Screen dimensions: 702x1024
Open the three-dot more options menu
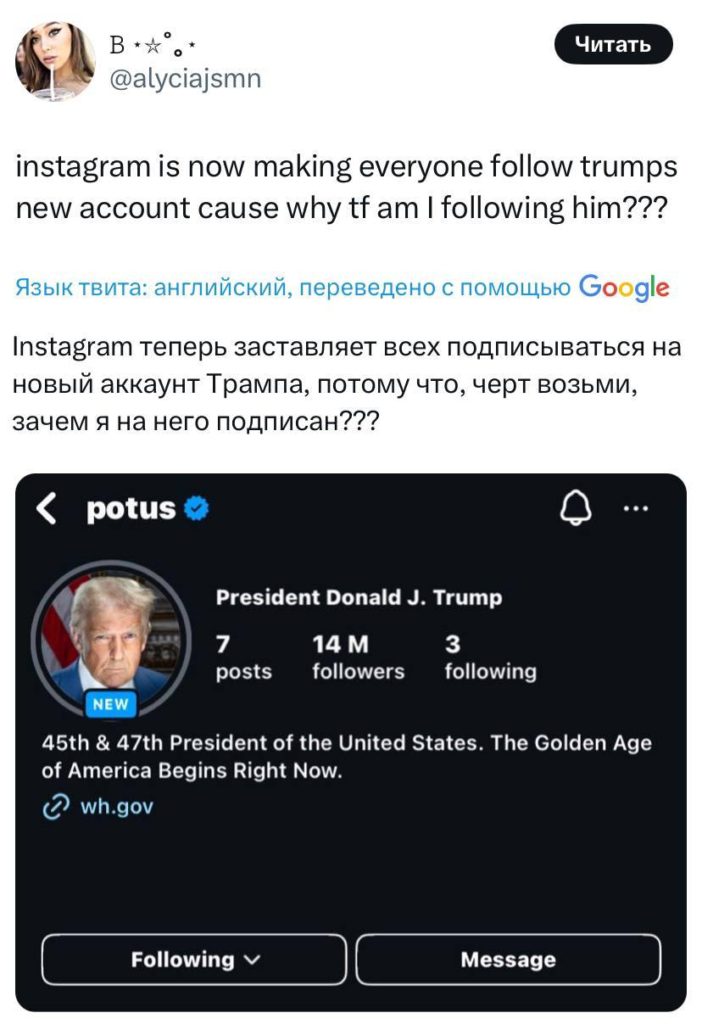(635, 509)
